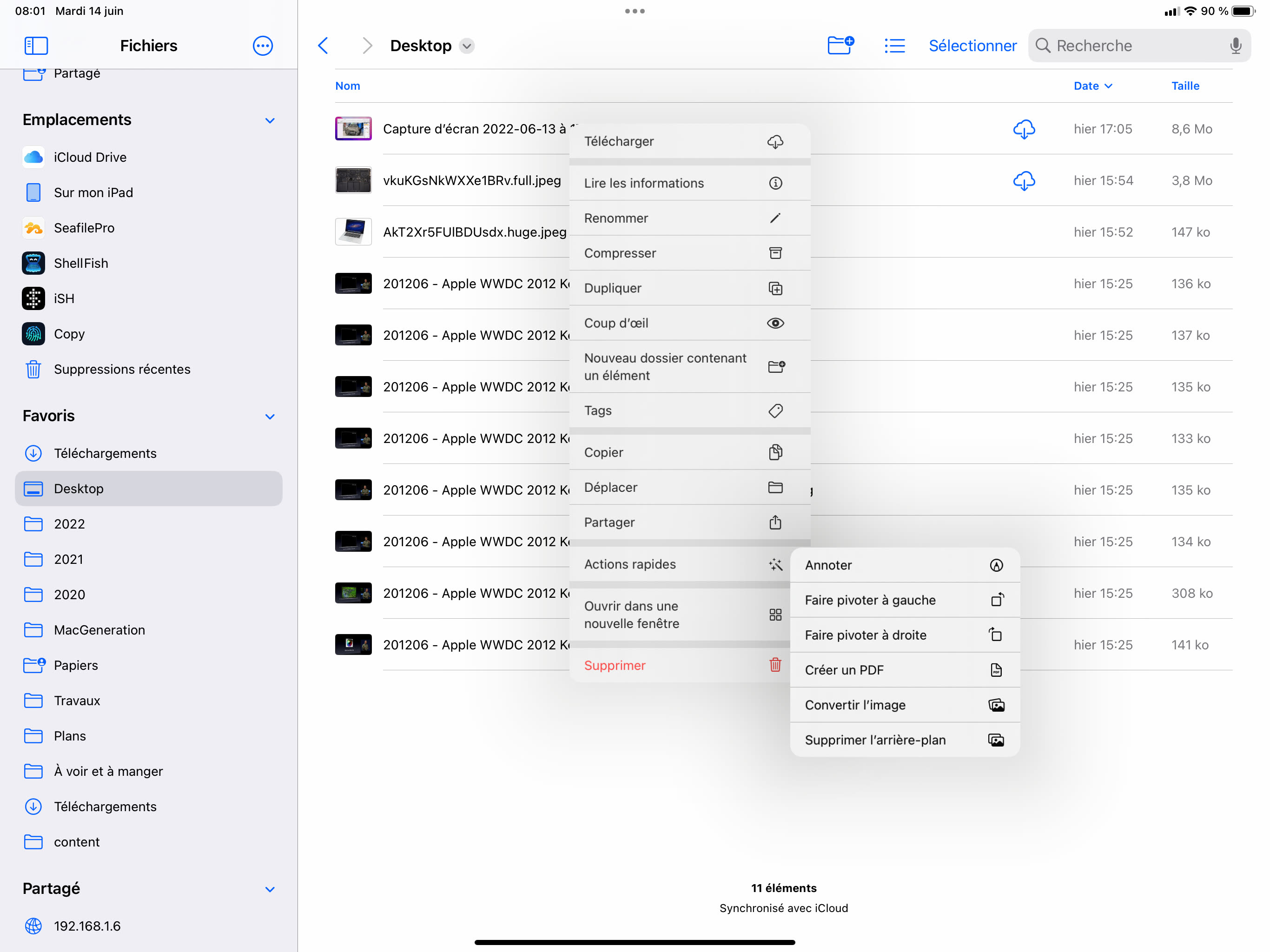Open iCloud Drive location
Screen dimensions: 1270x952
click(149, 157)
